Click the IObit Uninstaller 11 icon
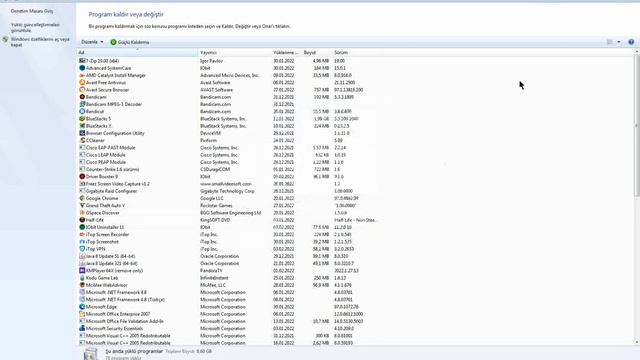 (x=82, y=227)
